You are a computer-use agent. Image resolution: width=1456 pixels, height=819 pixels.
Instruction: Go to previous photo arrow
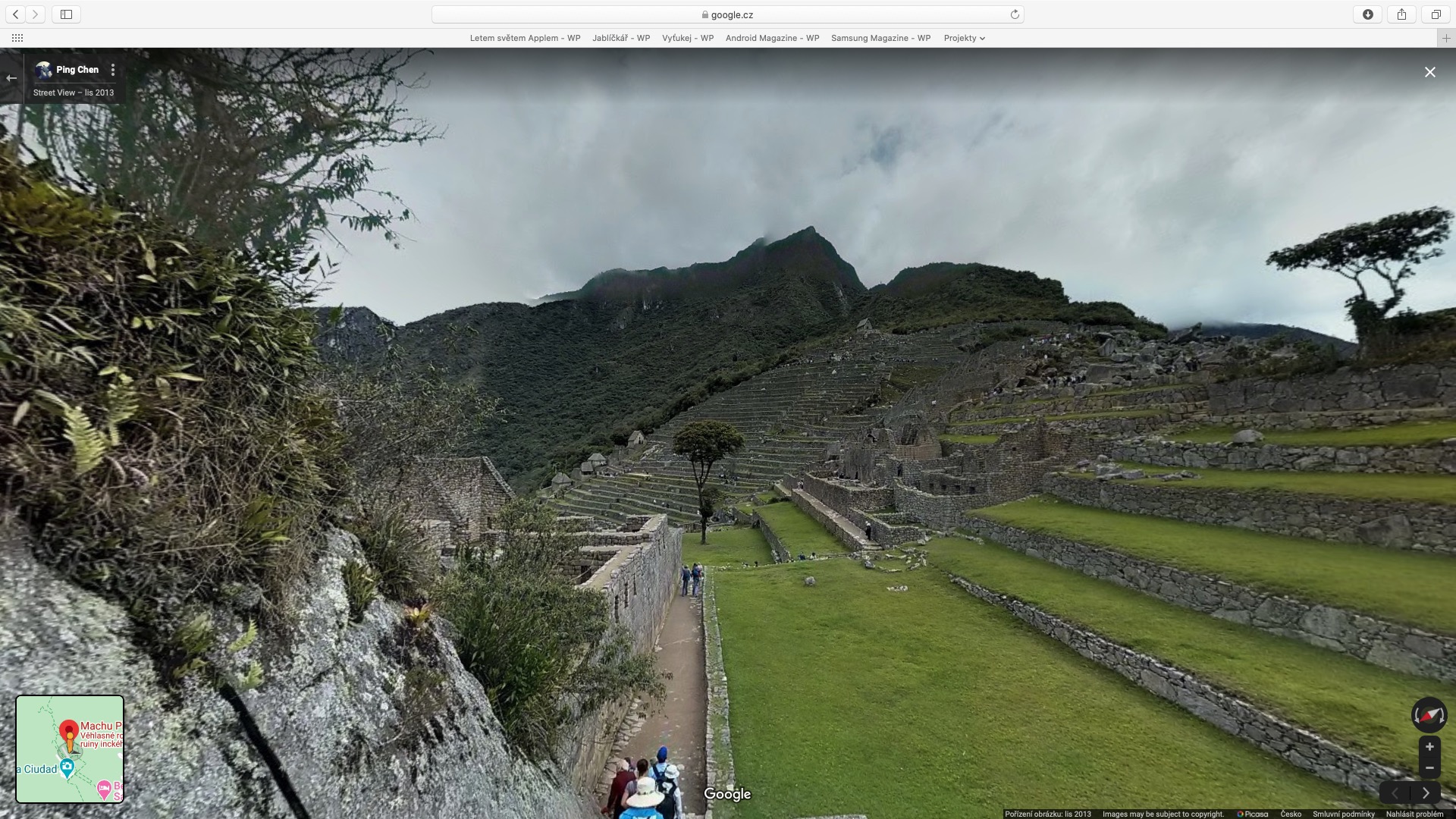(x=1395, y=793)
